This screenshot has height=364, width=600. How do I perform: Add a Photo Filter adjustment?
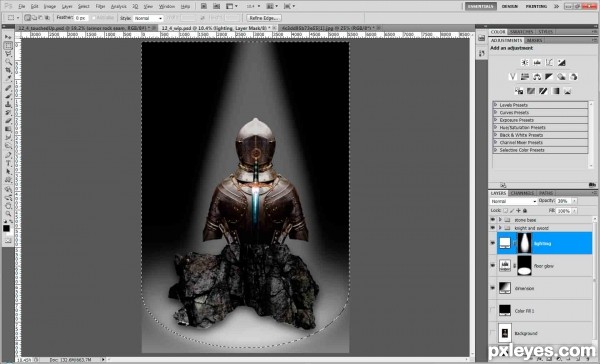point(561,77)
